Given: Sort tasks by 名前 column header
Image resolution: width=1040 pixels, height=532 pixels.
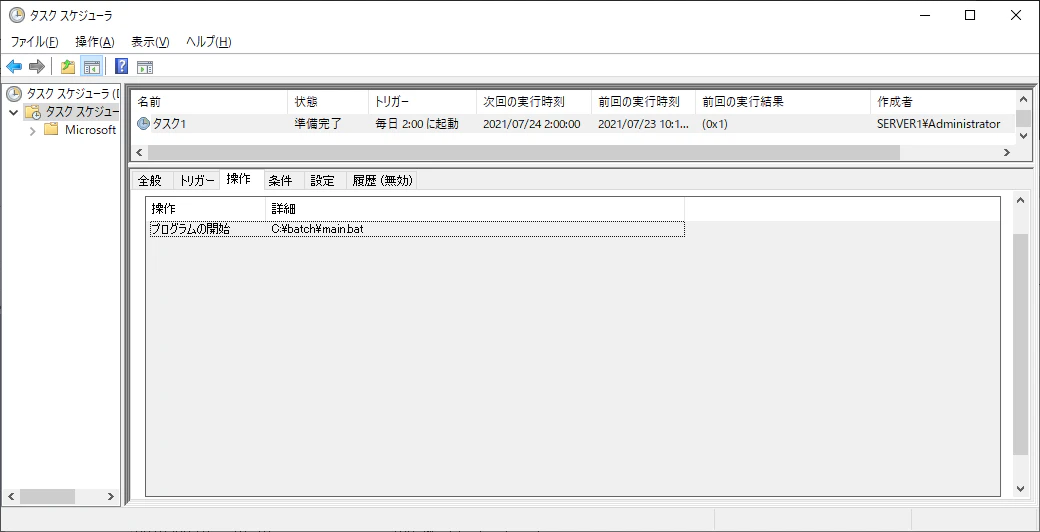Looking at the screenshot, I should click(210, 102).
